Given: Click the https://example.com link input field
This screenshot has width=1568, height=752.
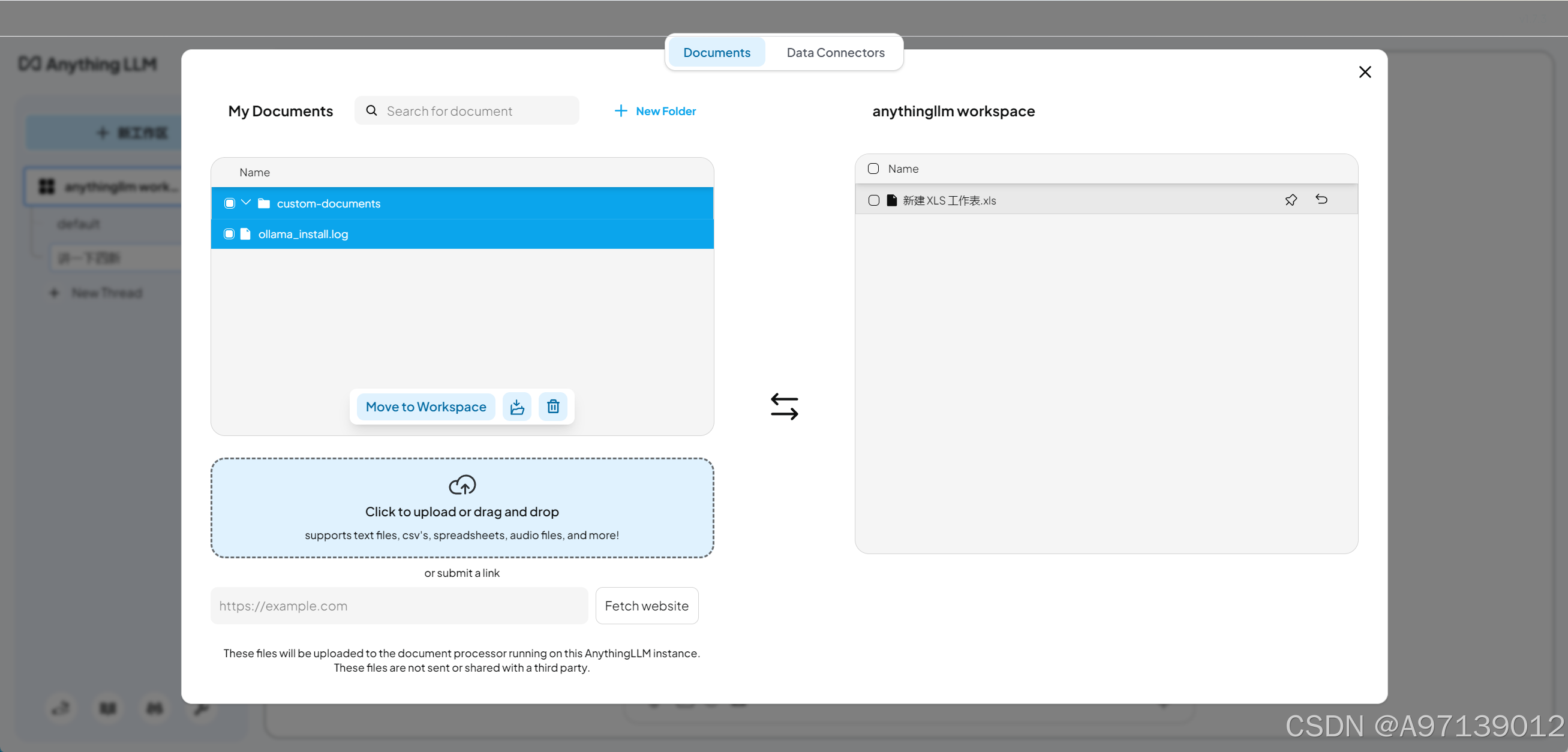Looking at the screenshot, I should [x=399, y=605].
